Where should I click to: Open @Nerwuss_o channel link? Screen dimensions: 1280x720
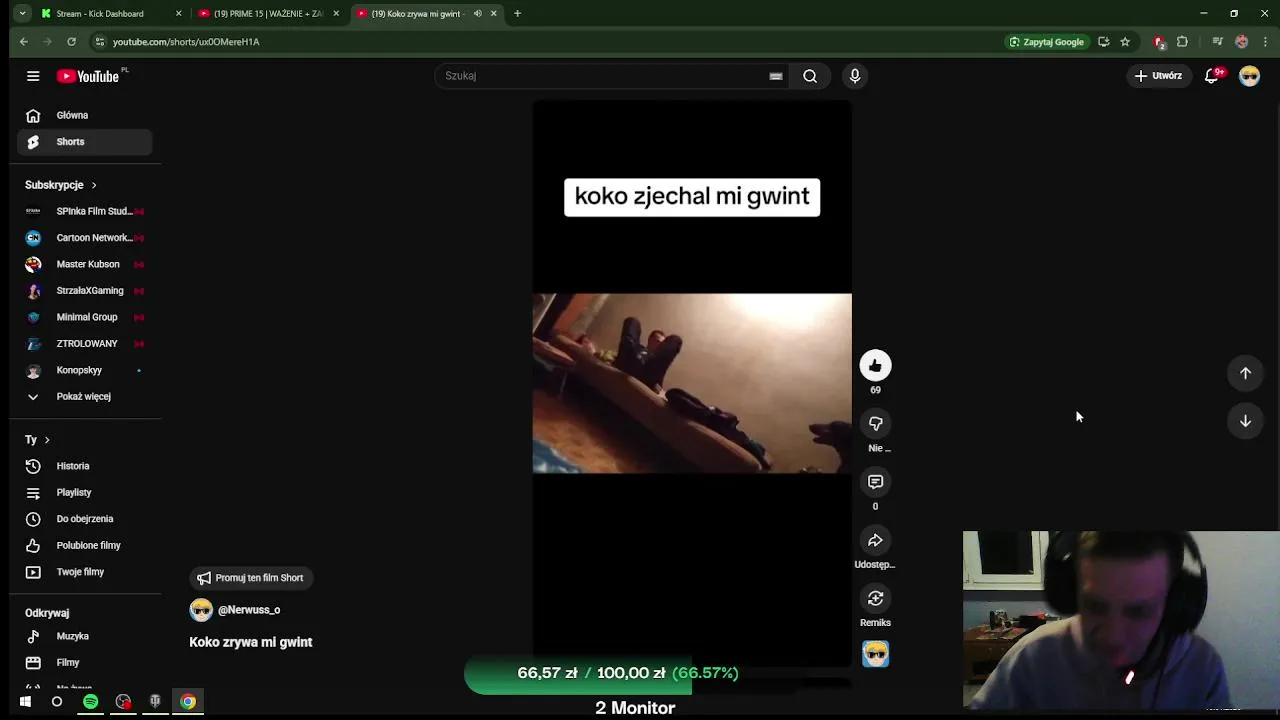[249, 610]
